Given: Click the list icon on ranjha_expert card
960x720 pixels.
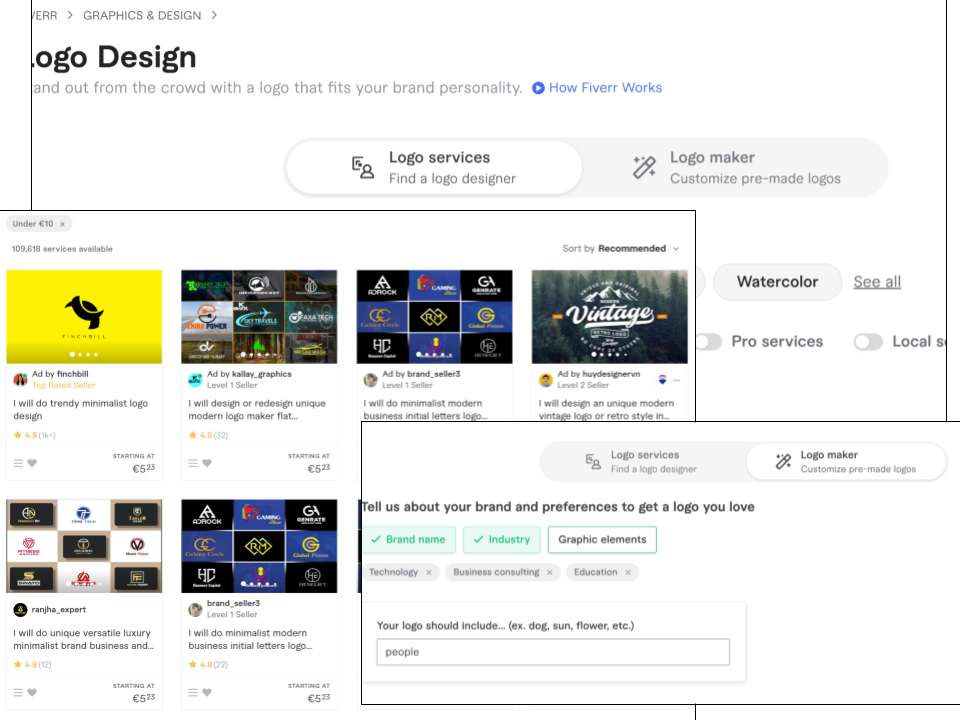Looking at the screenshot, I should click(18, 692).
